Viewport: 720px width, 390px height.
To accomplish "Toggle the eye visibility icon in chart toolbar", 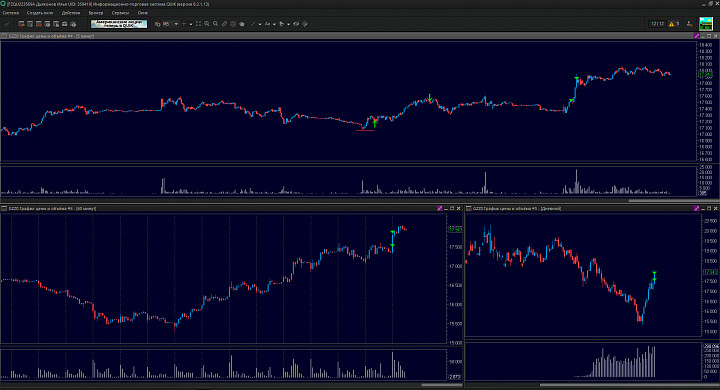I will pos(296,24).
